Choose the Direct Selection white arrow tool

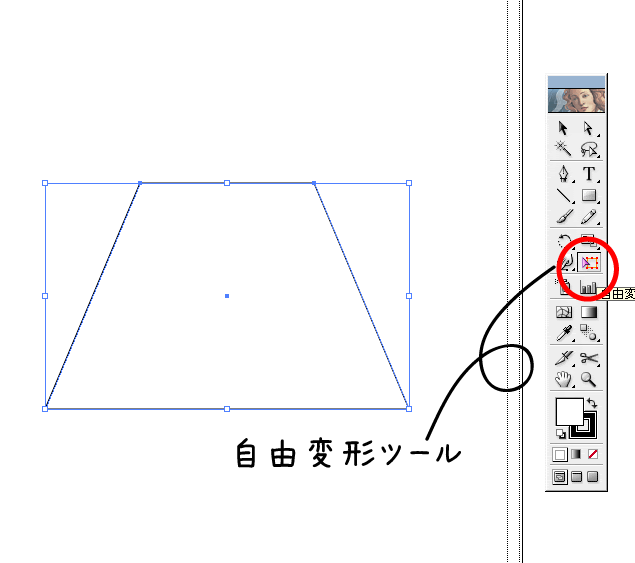[x=588, y=128]
